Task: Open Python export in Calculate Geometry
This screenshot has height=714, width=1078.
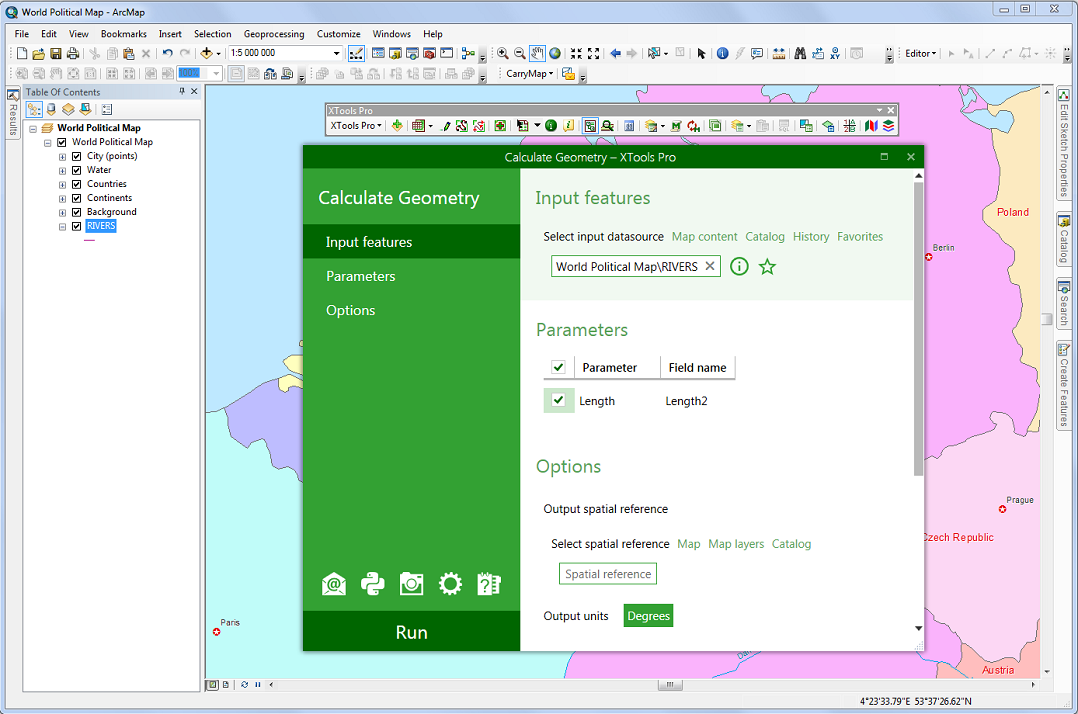Action: tap(373, 584)
